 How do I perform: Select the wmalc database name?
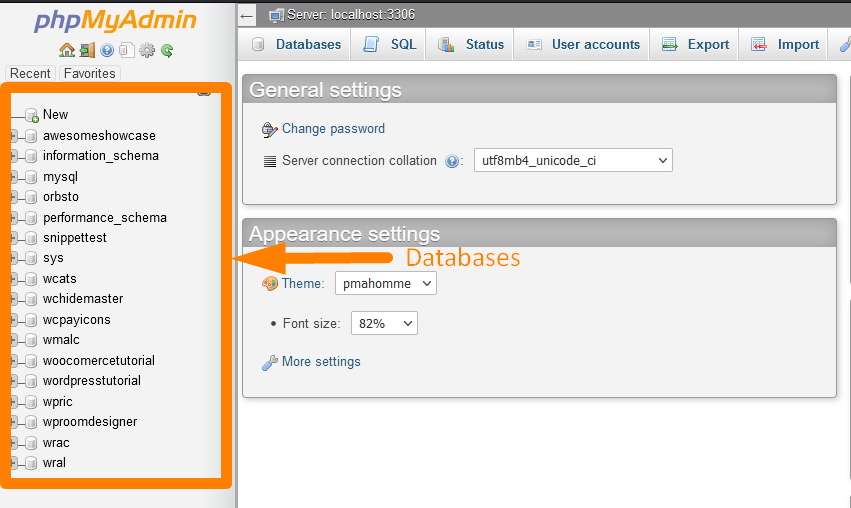point(61,340)
